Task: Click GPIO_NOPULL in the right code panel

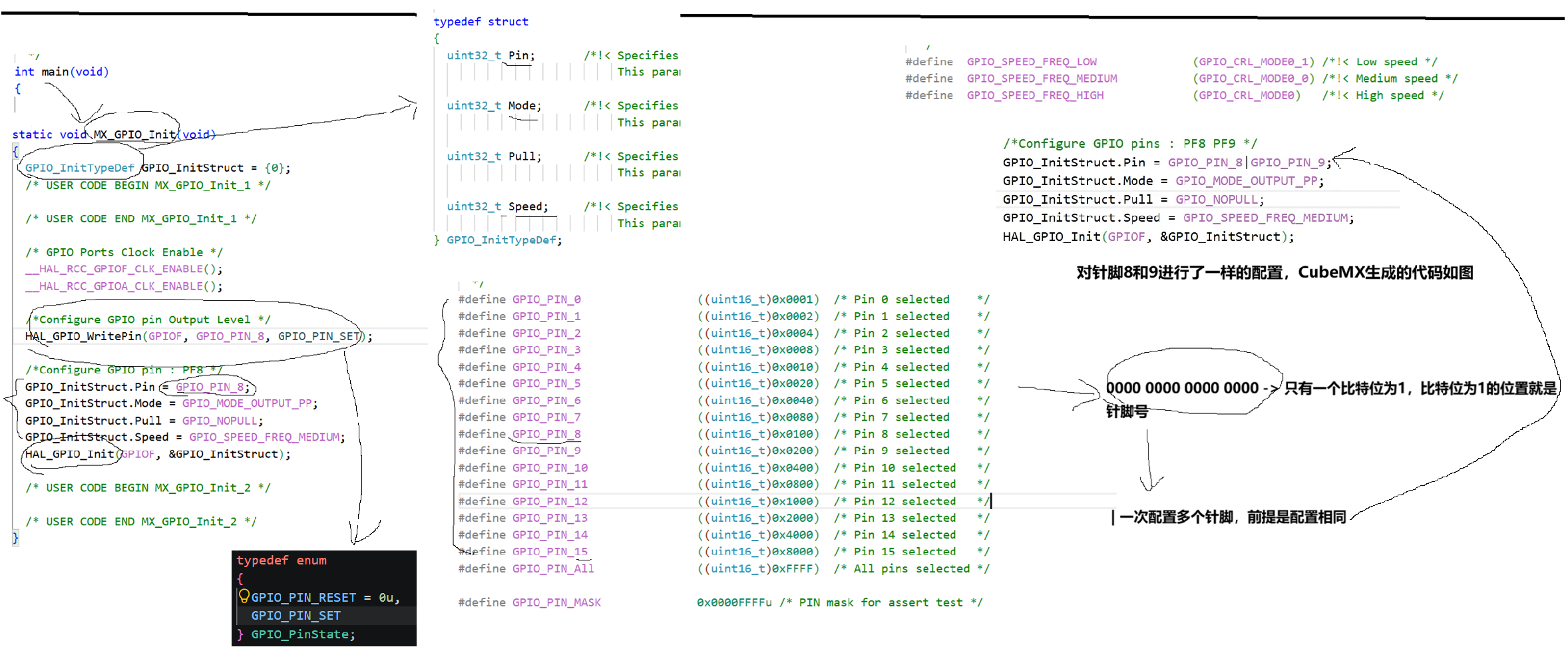Action: tap(1217, 200)
